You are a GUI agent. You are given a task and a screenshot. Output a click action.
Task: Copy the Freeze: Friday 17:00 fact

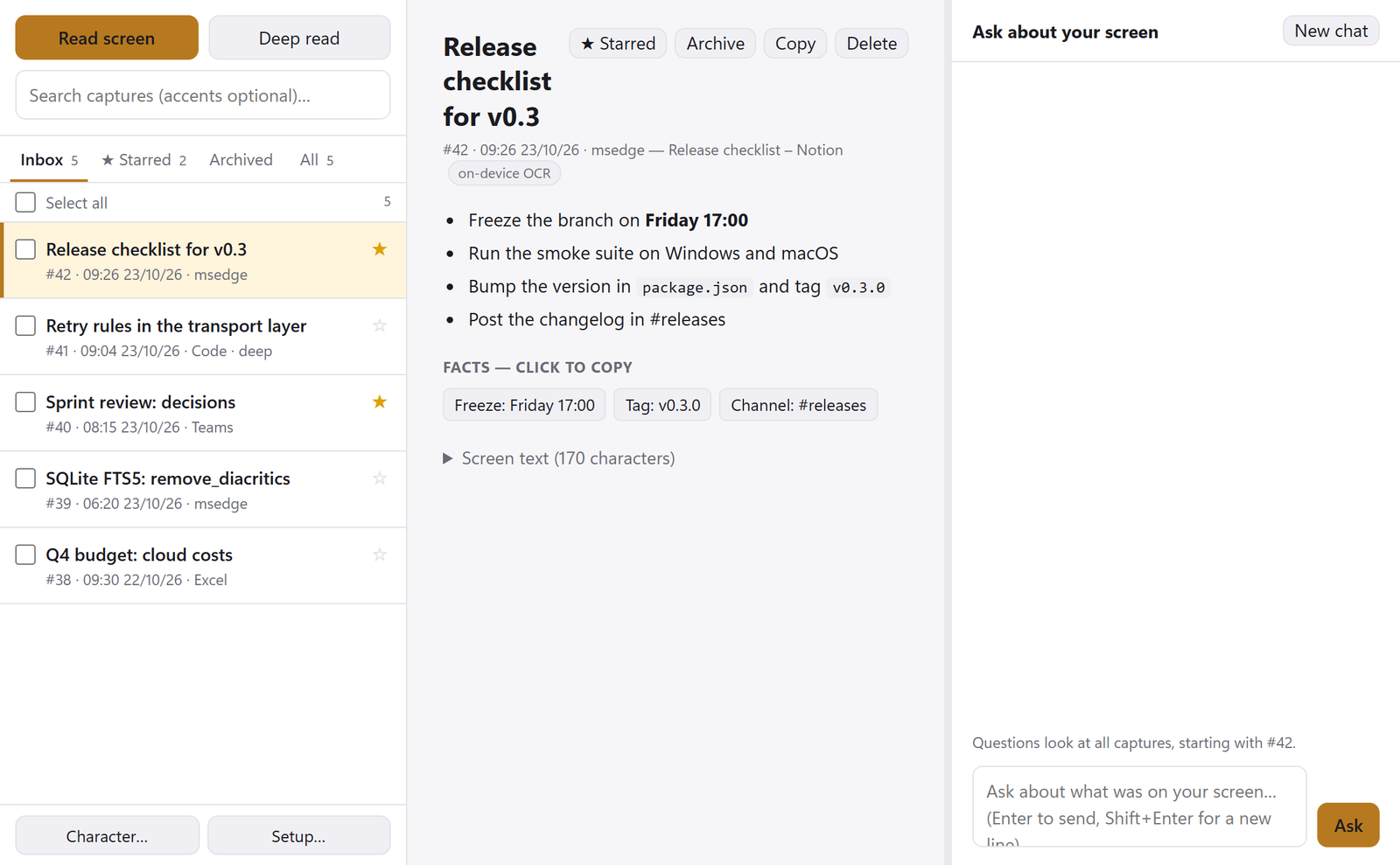point(524,405)
